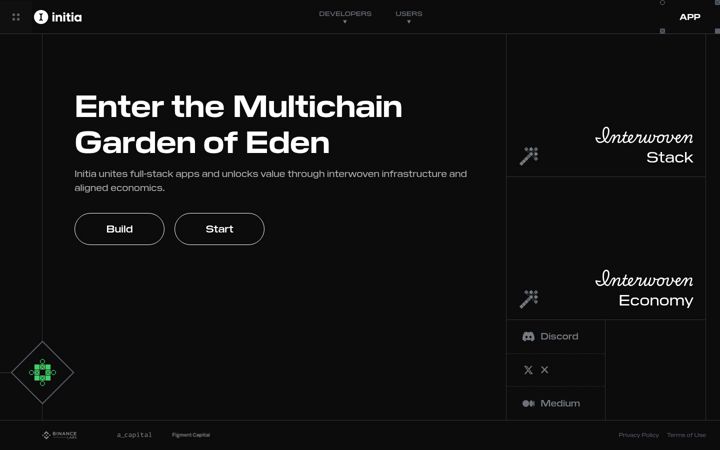Click the X social icon

coord(528,370)
